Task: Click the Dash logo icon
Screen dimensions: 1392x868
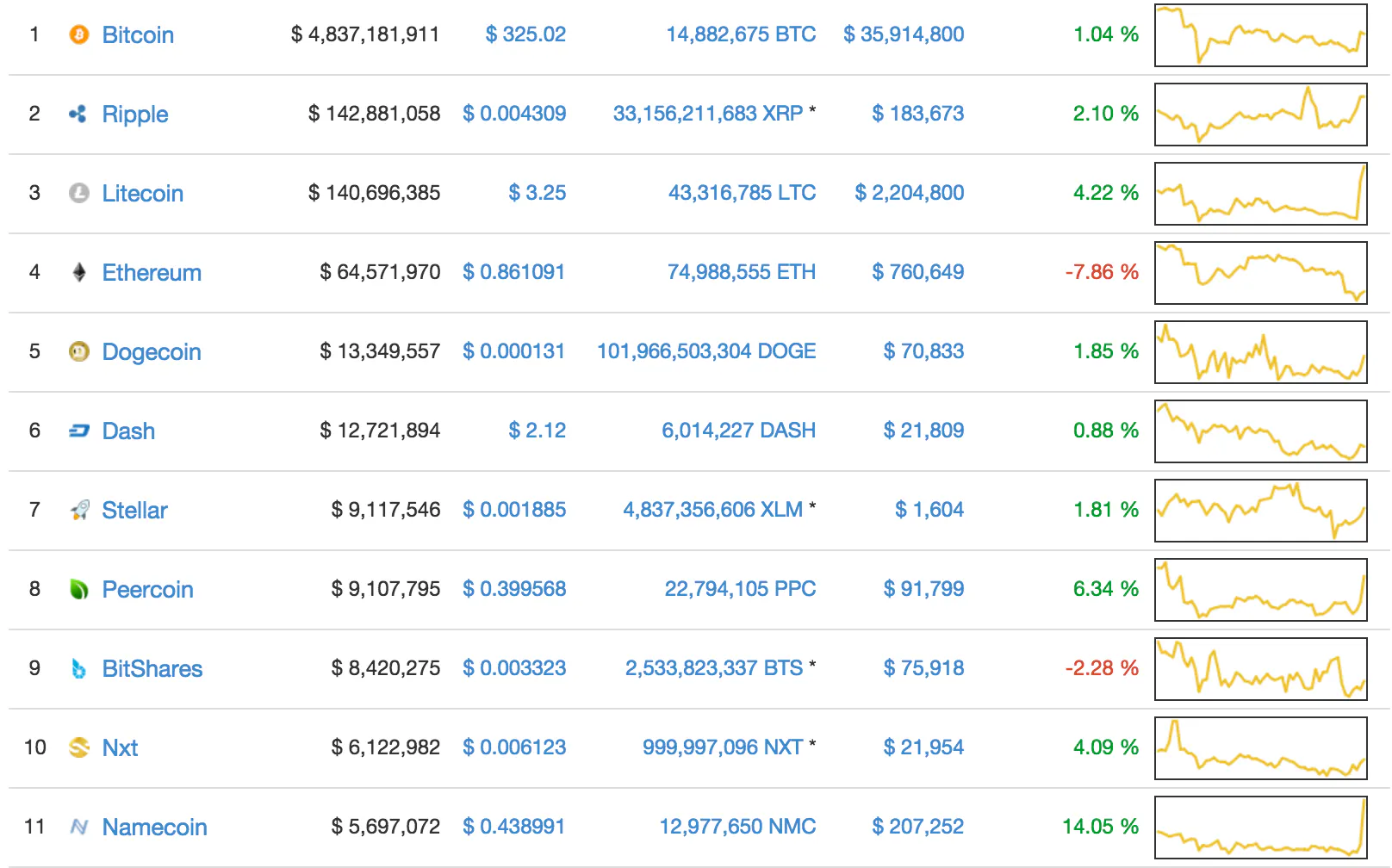Action: [x=78, y=431]
